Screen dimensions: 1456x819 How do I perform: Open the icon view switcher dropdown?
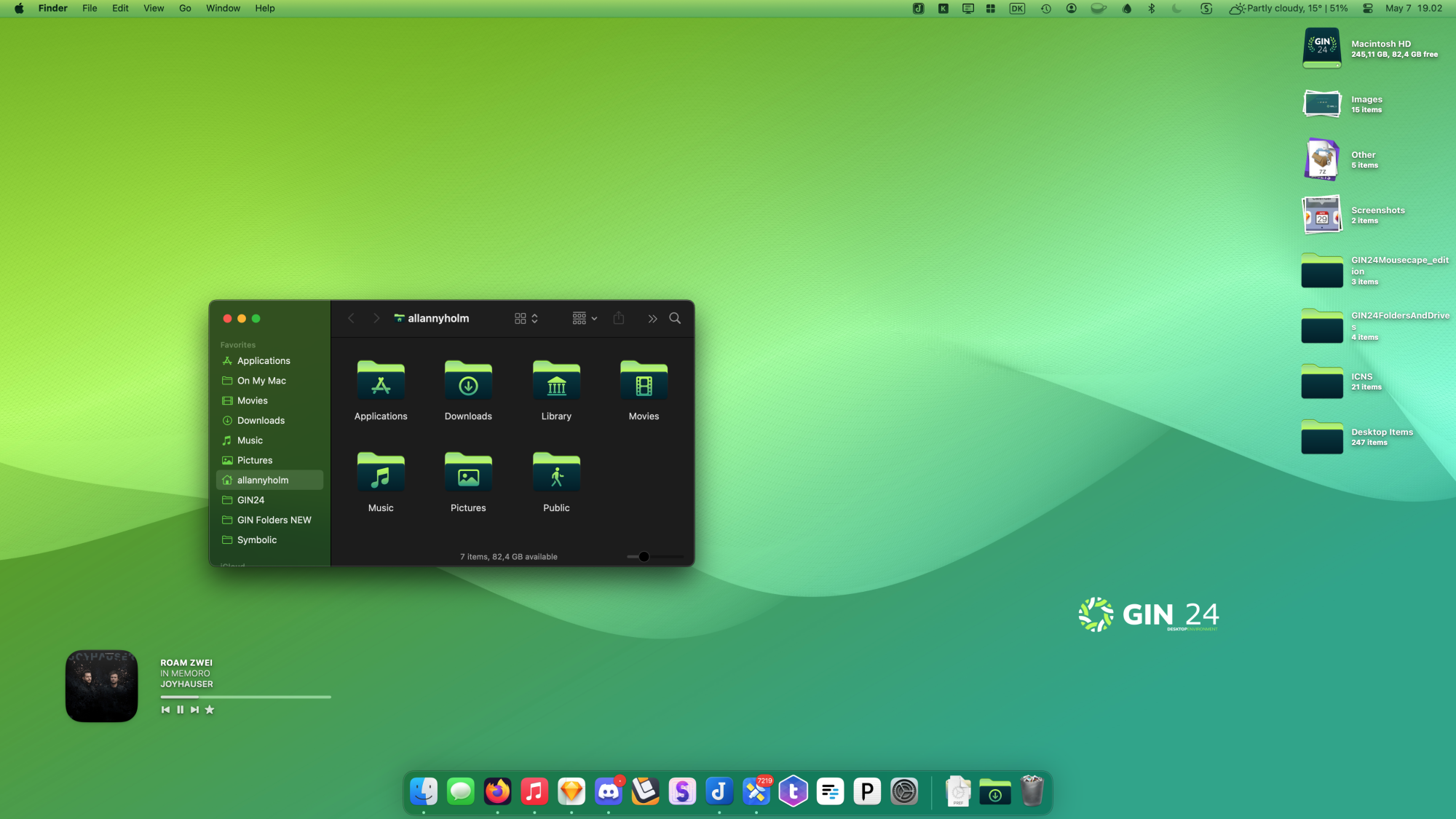coord(526,318)
